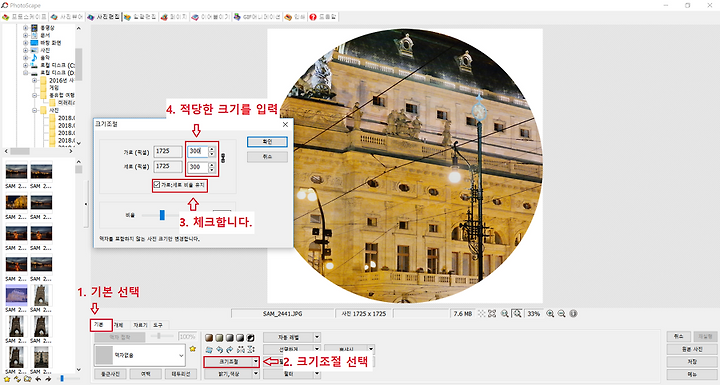The height and width of the screenshot is (385, 720).
Task: Expand the 동영상 folder node
Action: coord(26,28)
